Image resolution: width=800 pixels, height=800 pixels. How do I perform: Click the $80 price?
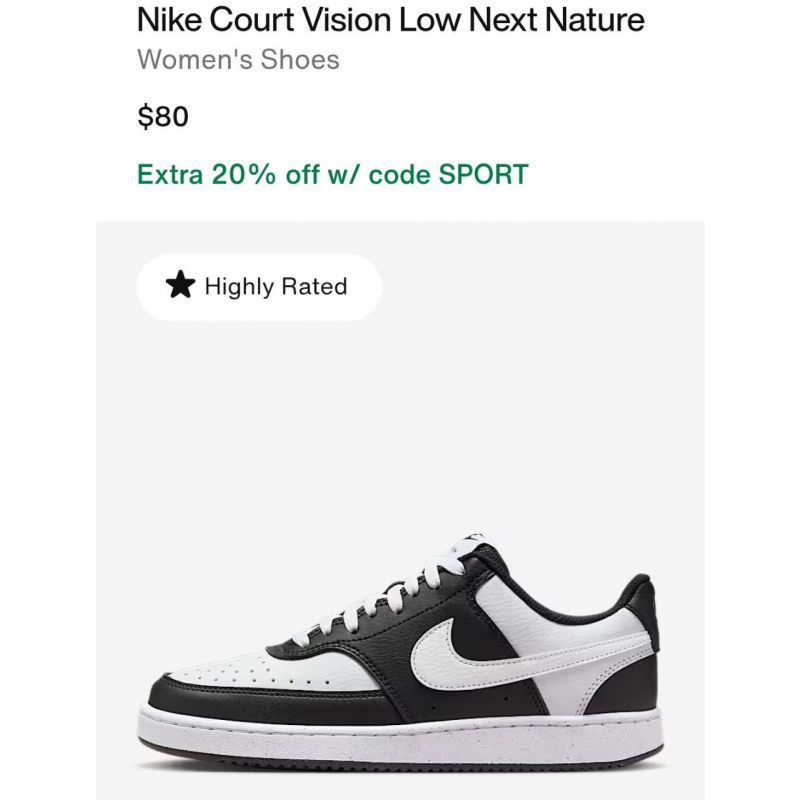pos(163,116)
